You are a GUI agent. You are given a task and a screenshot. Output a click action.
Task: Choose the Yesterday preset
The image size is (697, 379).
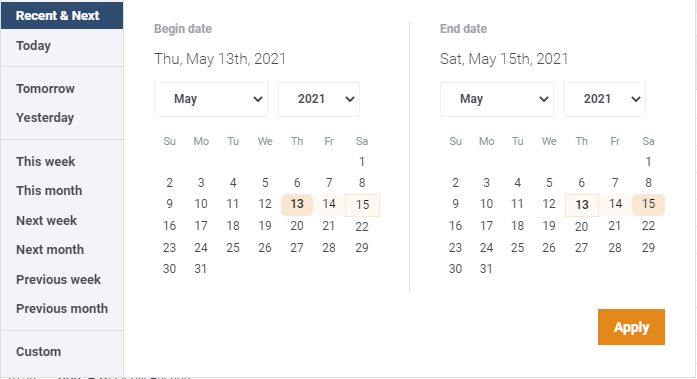pyautogui.click(x=45, y=118)
